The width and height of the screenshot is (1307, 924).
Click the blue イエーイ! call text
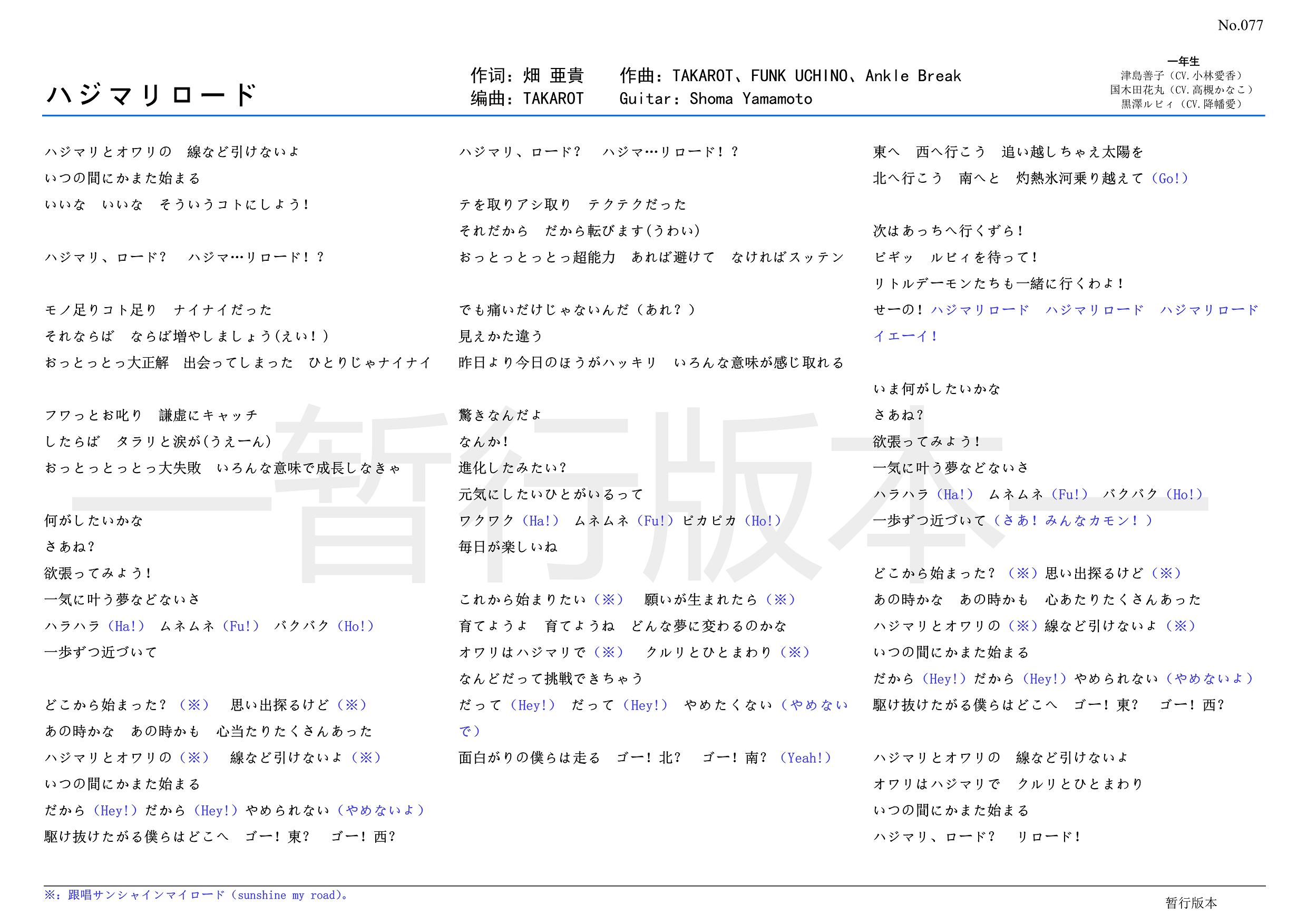tap(905, 336)
